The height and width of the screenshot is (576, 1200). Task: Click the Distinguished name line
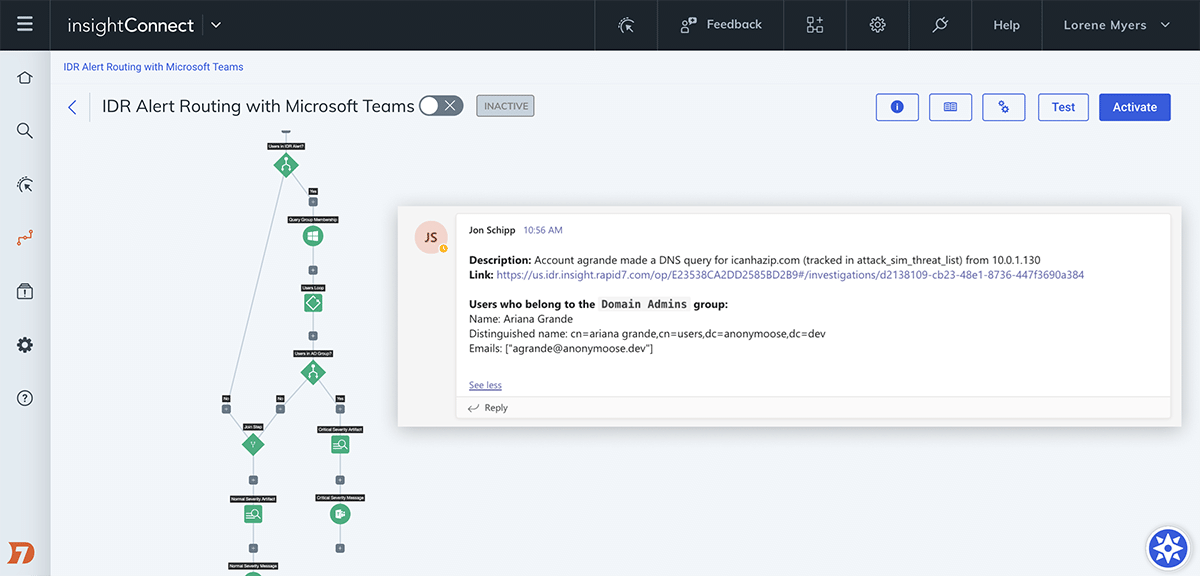pos(647,333)
